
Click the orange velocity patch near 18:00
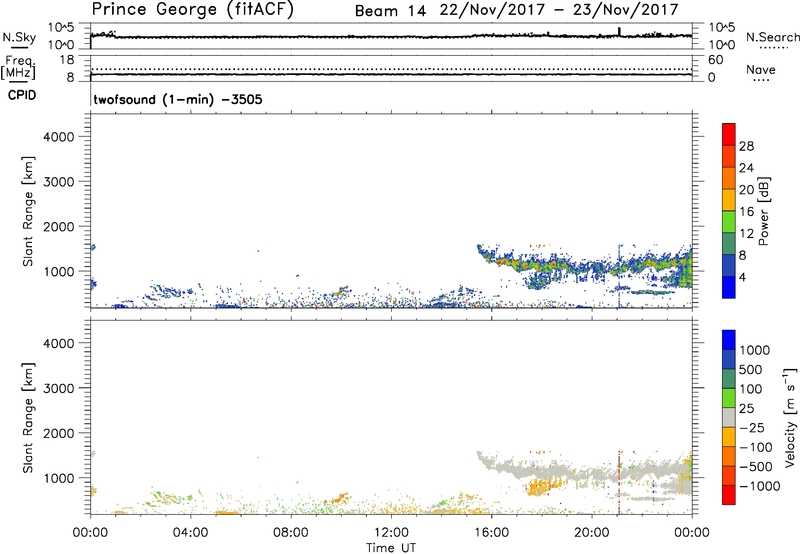coord(541,487)
